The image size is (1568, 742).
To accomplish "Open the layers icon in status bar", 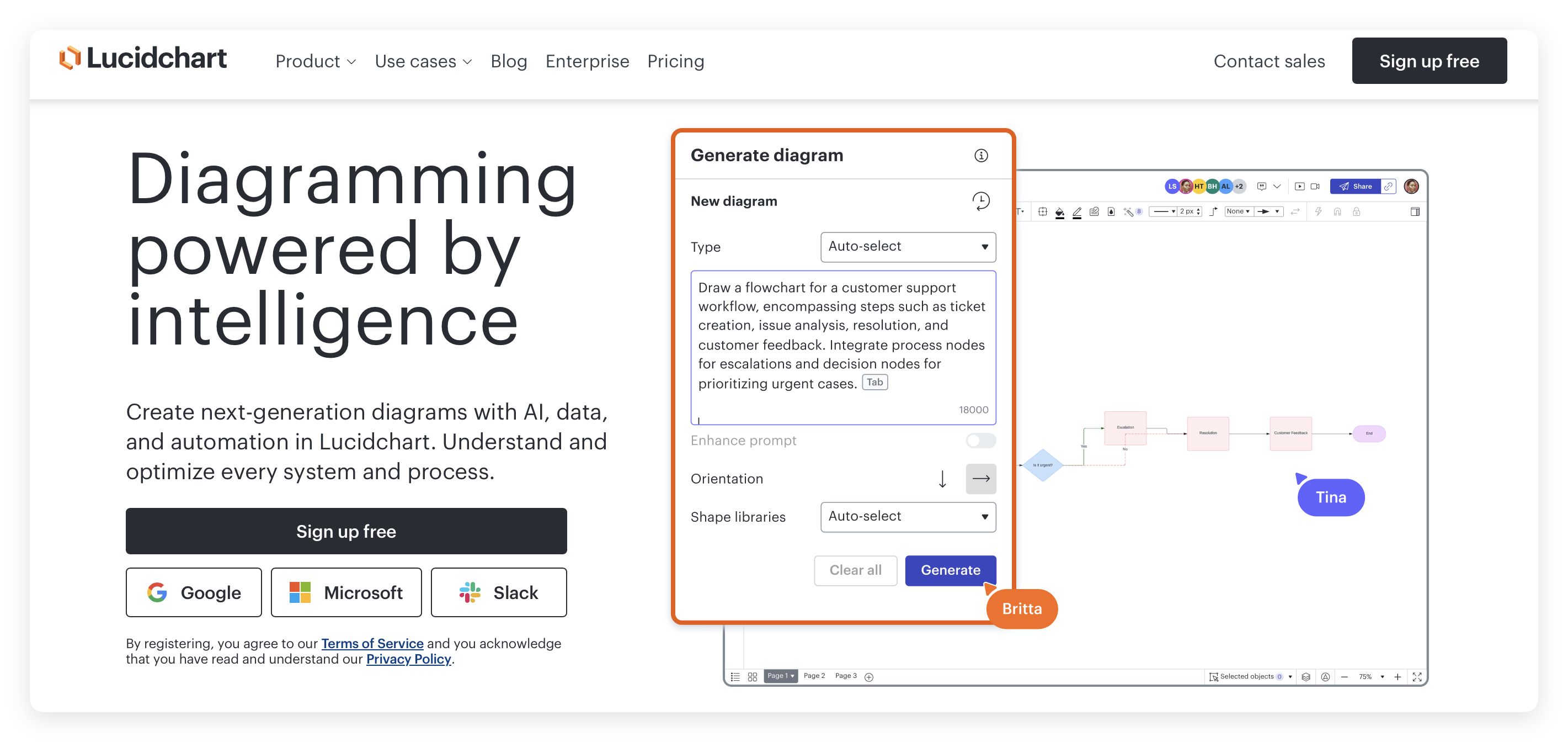I will [x=1305, y=677].
